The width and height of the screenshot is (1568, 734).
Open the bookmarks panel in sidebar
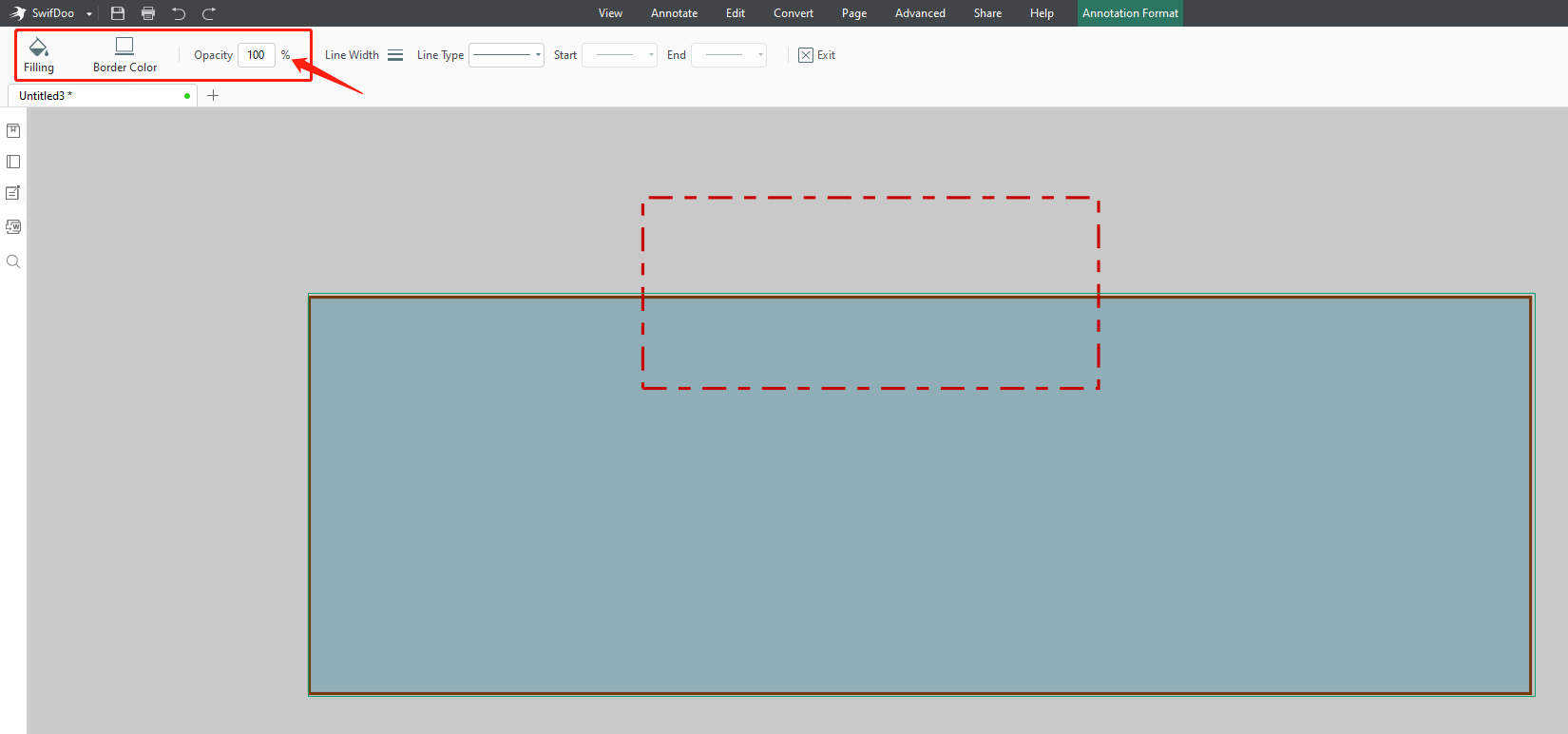click(13, 131)
